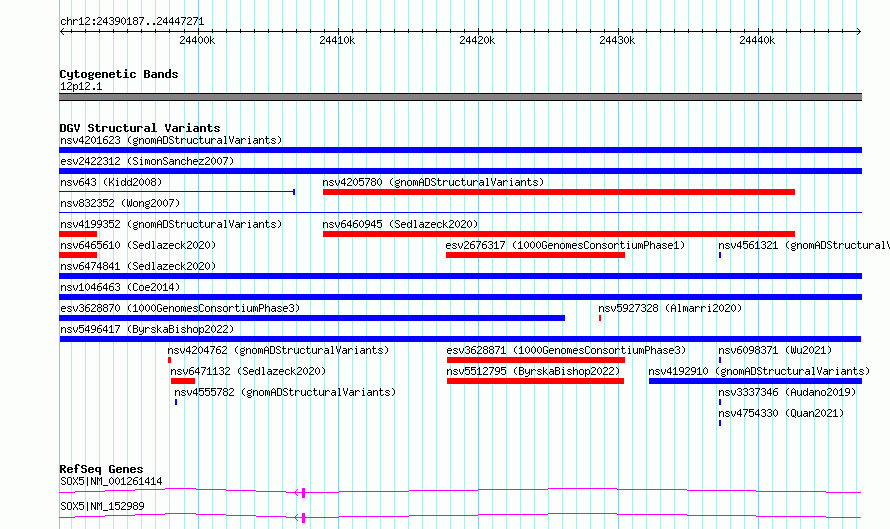
Task: Click esv2676317 1000GenomesConsortiumPhase1 label
Action: 565,245
